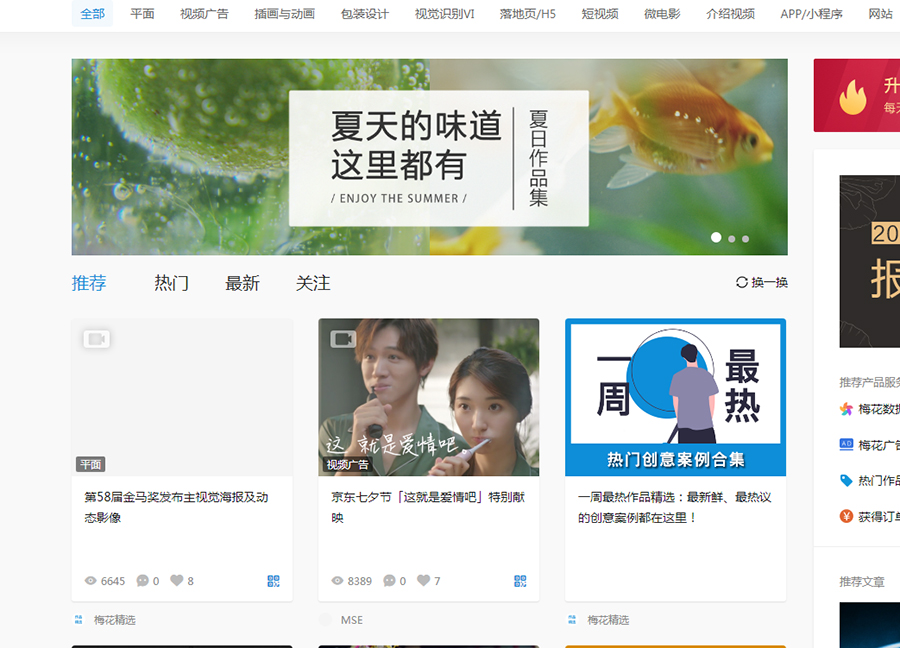The height and width of the screenshot is (648, 900).
Task: Click the MSE author avatar
Action: (x=327, y=620)
